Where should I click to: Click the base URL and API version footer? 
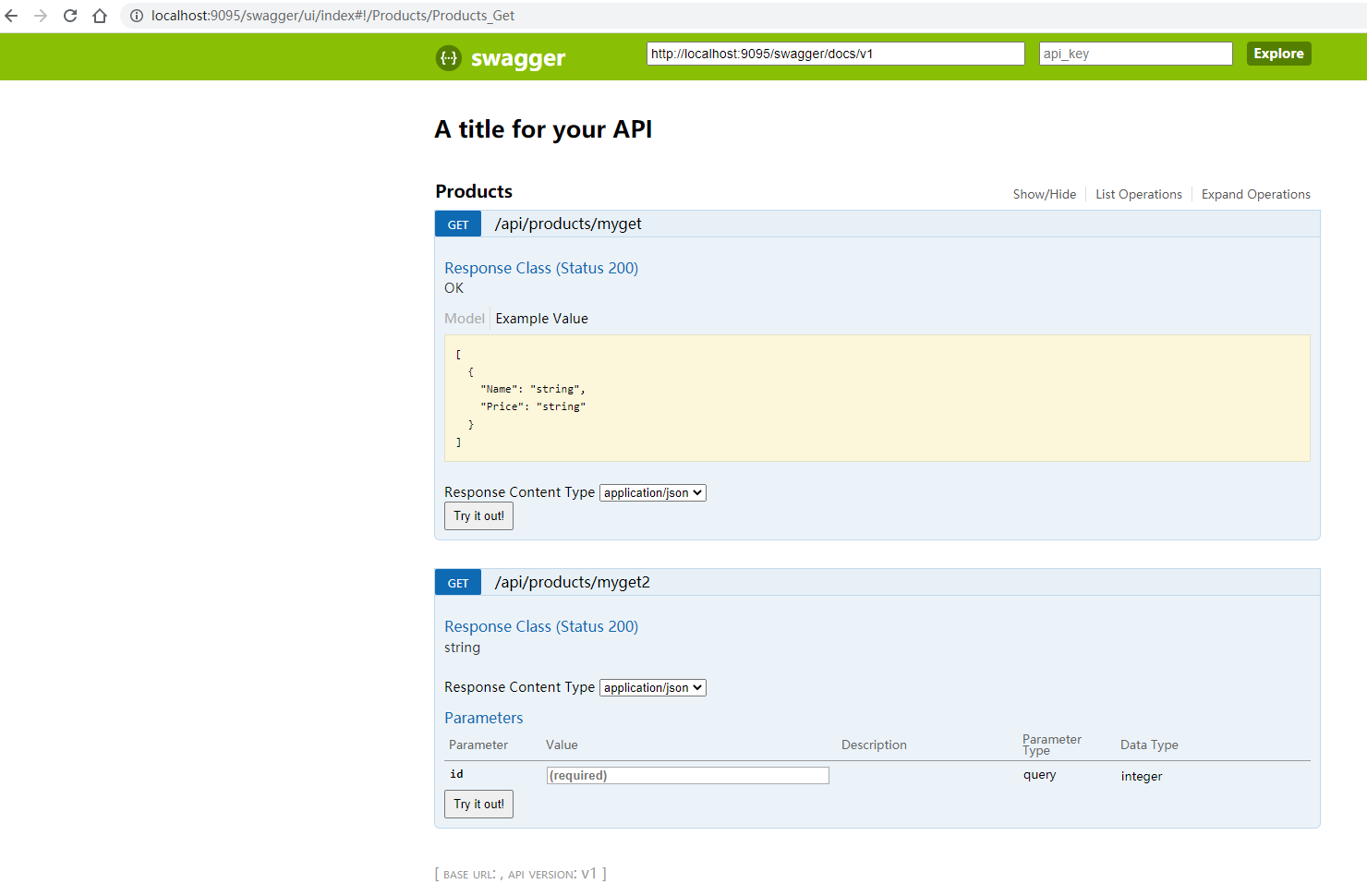coord(521,874)
